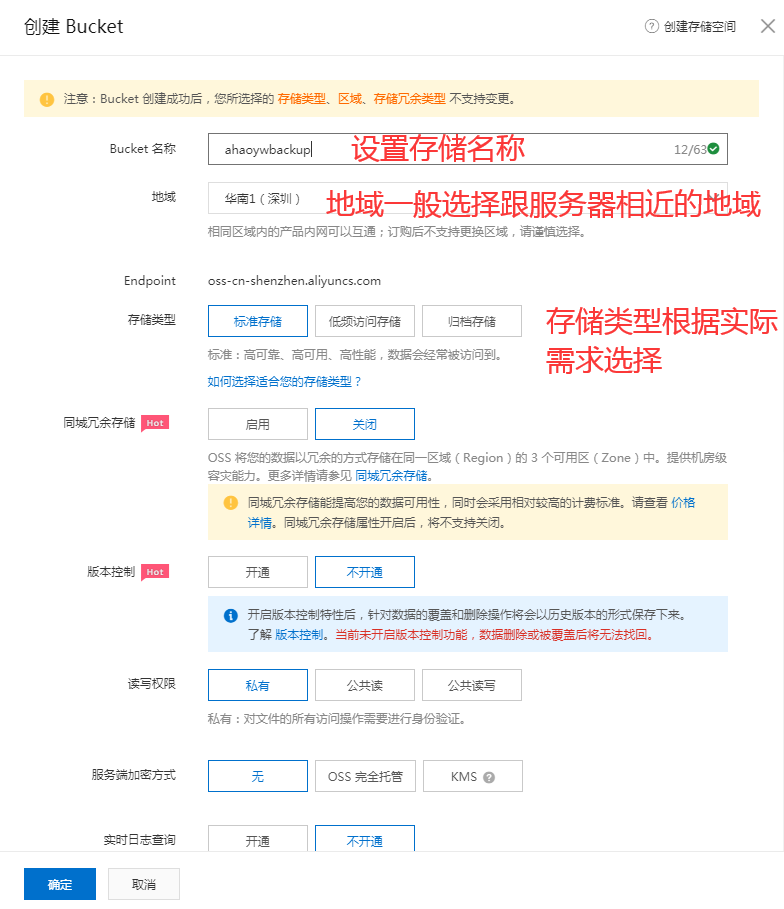Image resolution: width=784 pixels, height=909 pixels.
Task: Click the green checkmark in Bucket name field
Action: coord(713,149)
